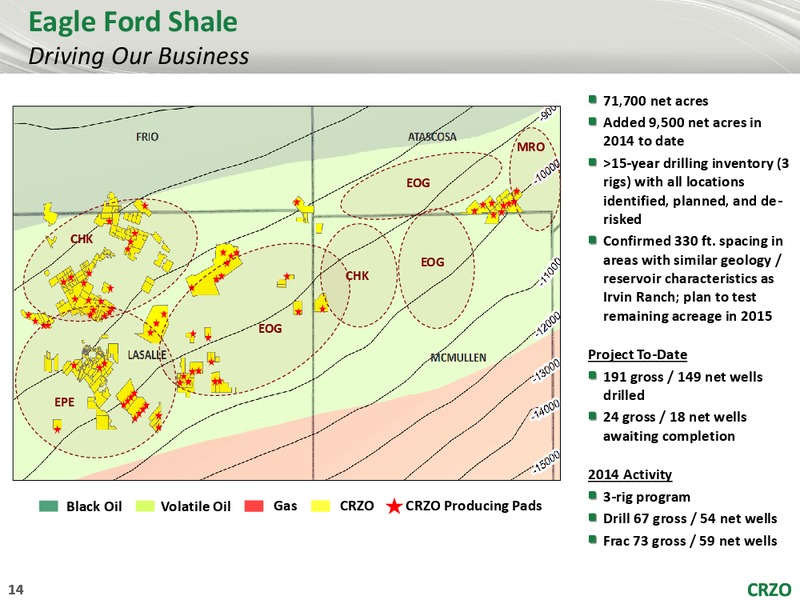Image resolution: width=800 pixels, height=600 pixels.
Task: Select 'Added 9,500 net acres' bullet text
Action: (x=682, y=132)
